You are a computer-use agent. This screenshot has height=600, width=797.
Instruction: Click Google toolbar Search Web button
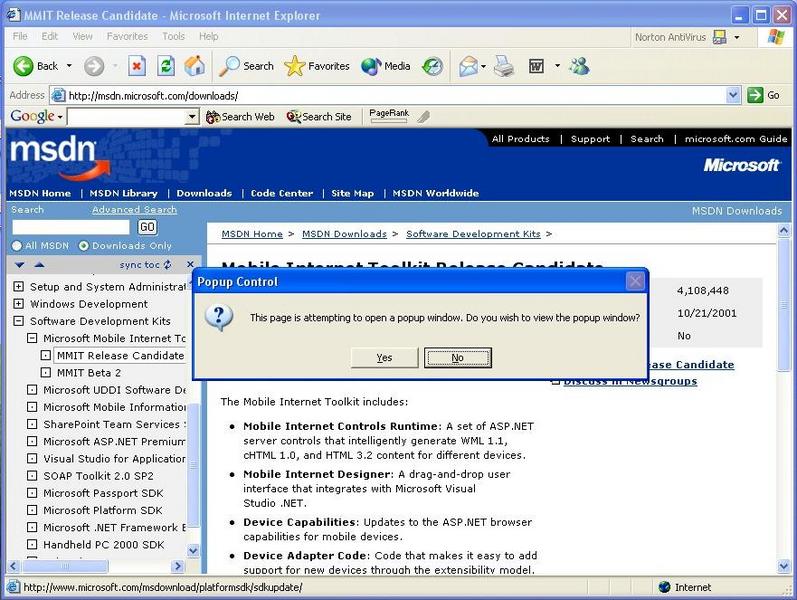pos(240,116)
